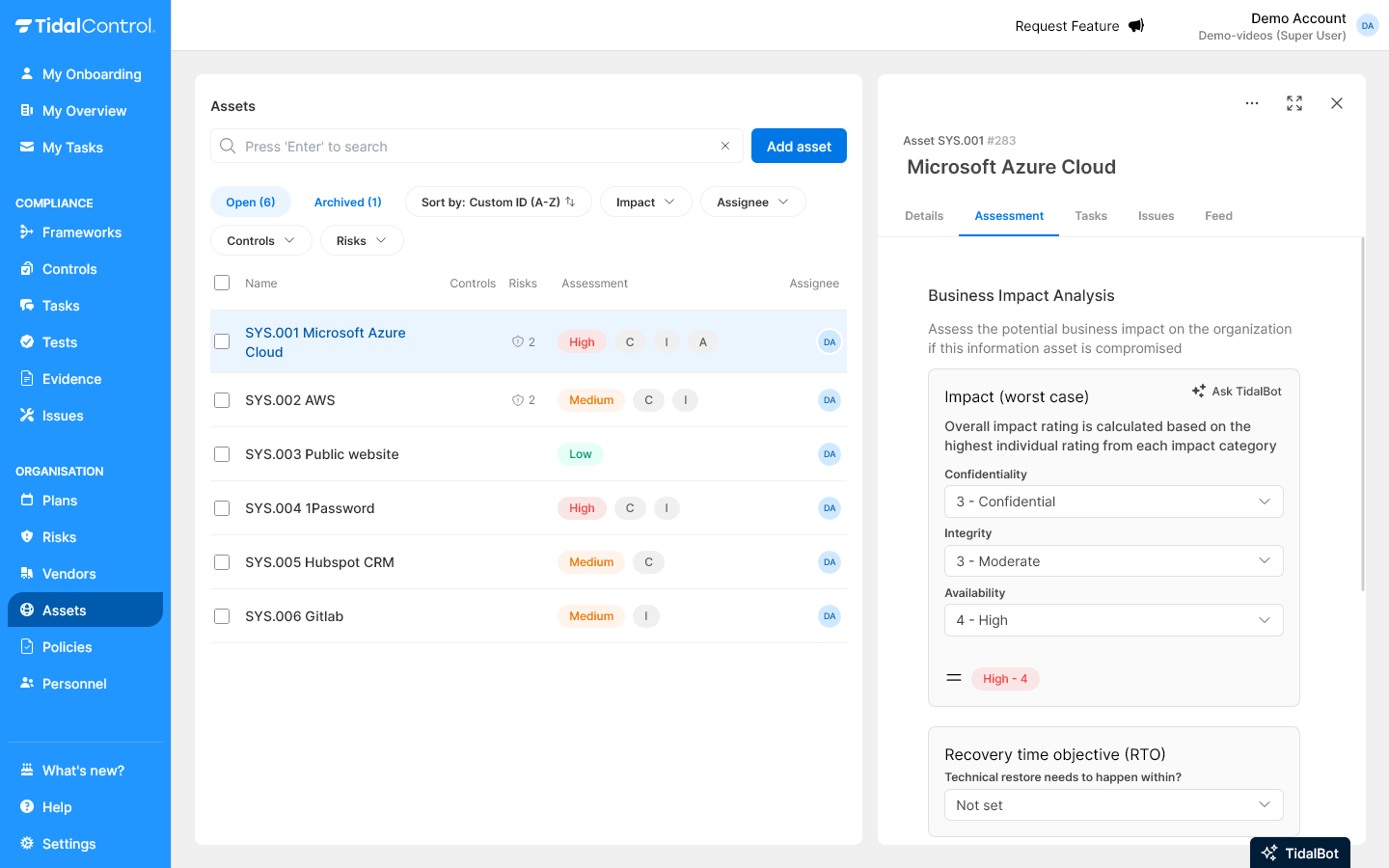Check the SYS.003 Public website checkbox
Viewport: 1389px width, 868px height.
(x=222, y=454)
